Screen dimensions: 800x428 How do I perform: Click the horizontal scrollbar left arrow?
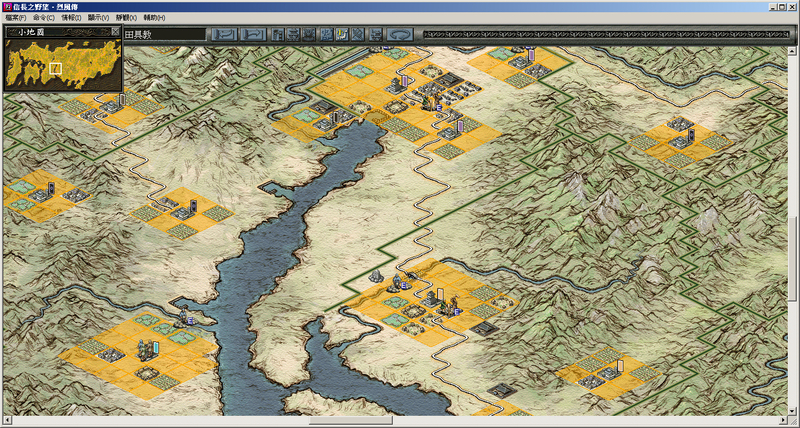6,421
